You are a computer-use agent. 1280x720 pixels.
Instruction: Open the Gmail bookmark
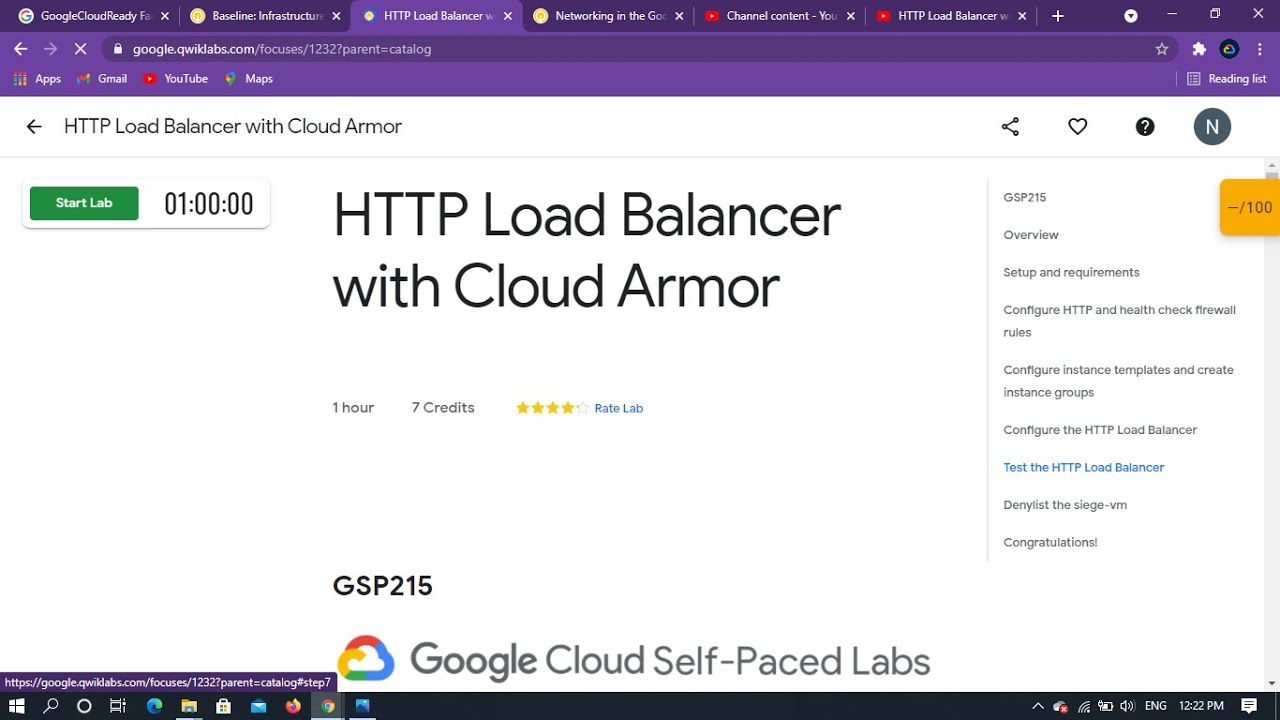[101, 79]
